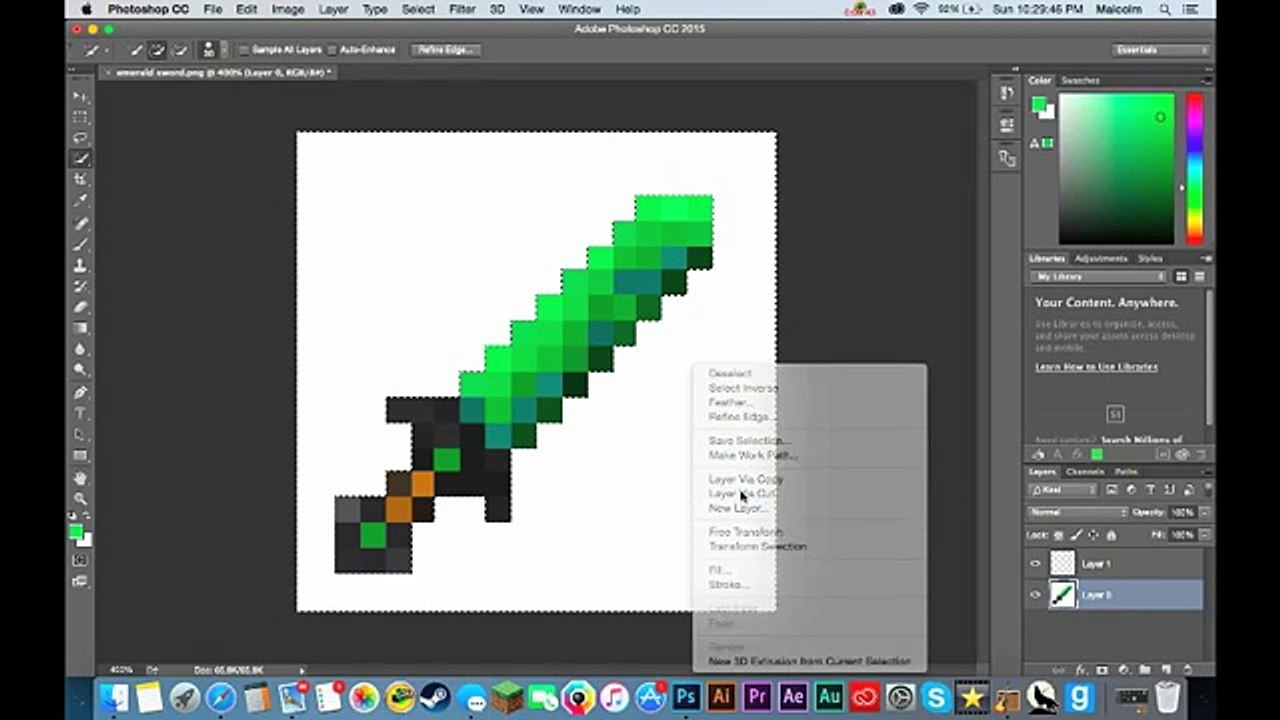Select the Pen tool
This screenshot has width=1280, height=720.
click(81, 393)
